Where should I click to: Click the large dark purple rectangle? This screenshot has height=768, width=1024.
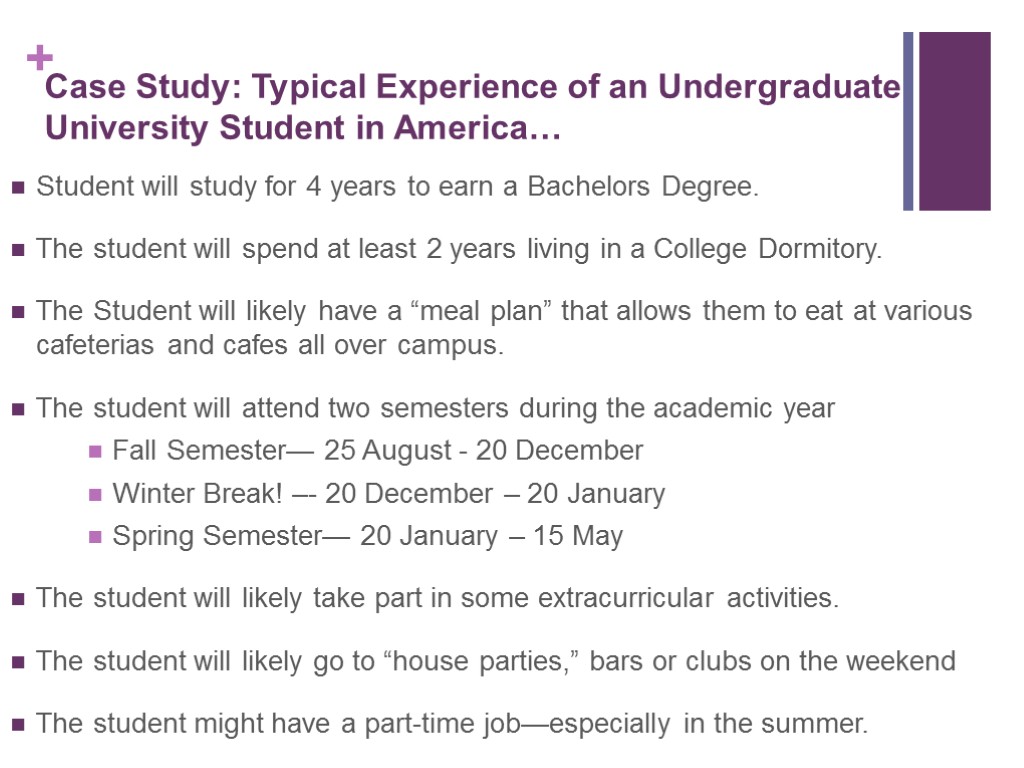point(954,121)
